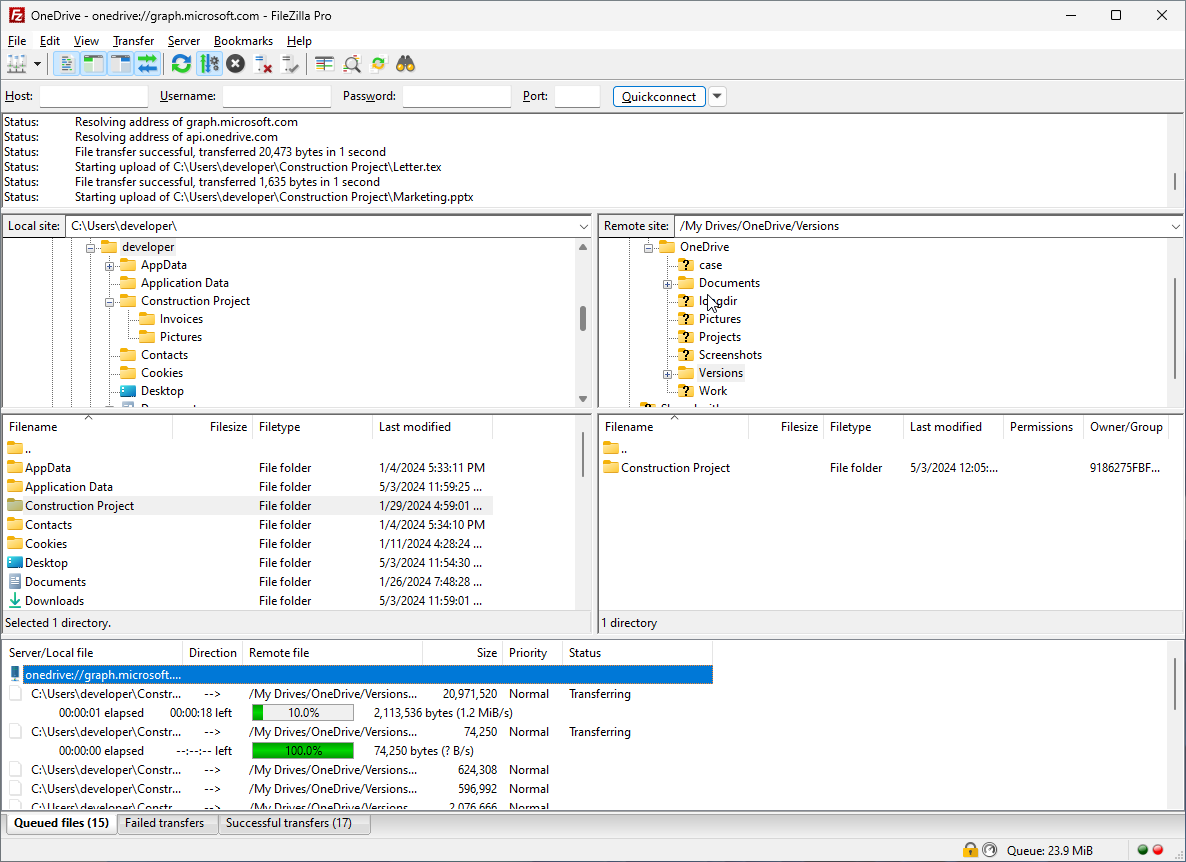Image resolution: width=1186 pixels, height=862 pixels.
Task: Click the 10.0% upload progress bar
Action: click(303, 712)
